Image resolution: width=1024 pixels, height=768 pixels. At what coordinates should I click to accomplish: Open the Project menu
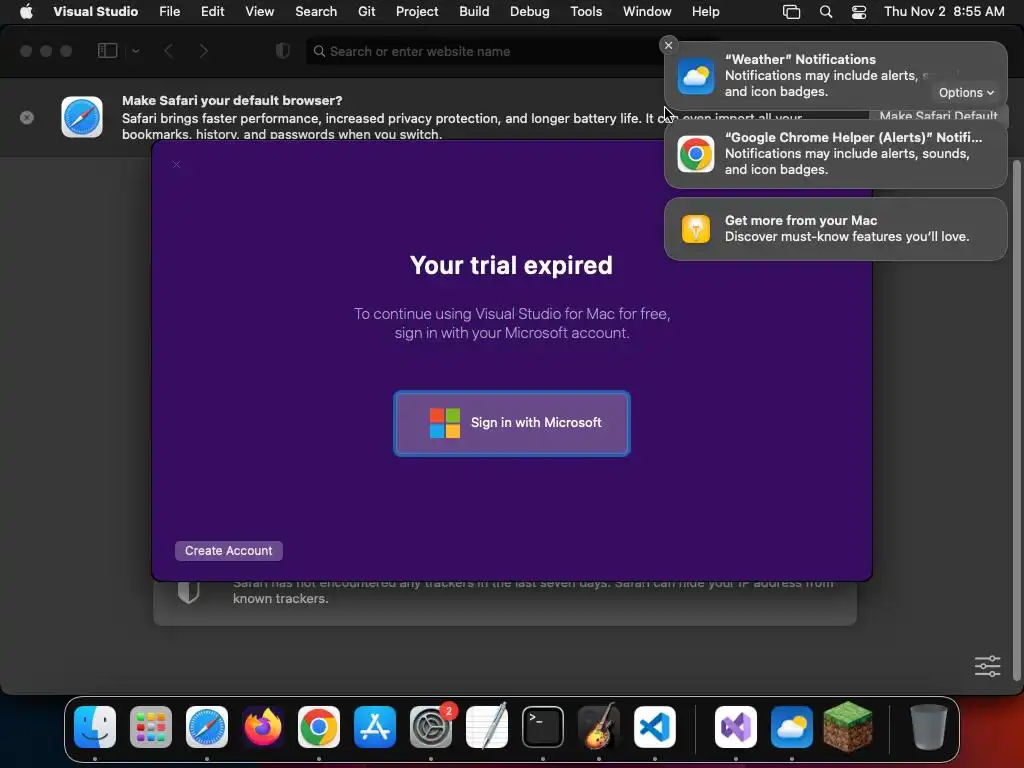click(x=417, y=12)
